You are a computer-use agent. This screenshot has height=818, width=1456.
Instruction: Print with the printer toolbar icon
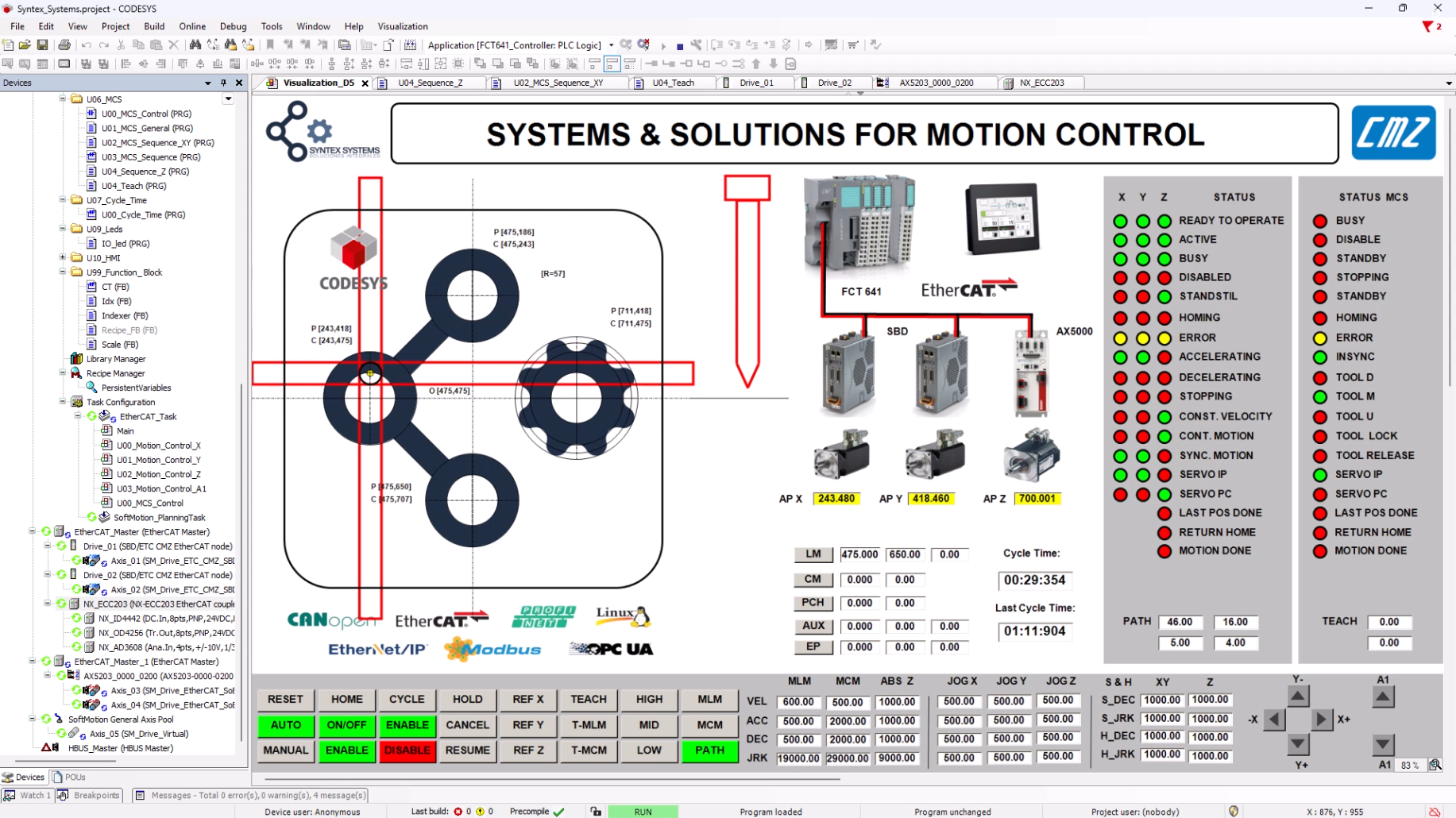64,45
